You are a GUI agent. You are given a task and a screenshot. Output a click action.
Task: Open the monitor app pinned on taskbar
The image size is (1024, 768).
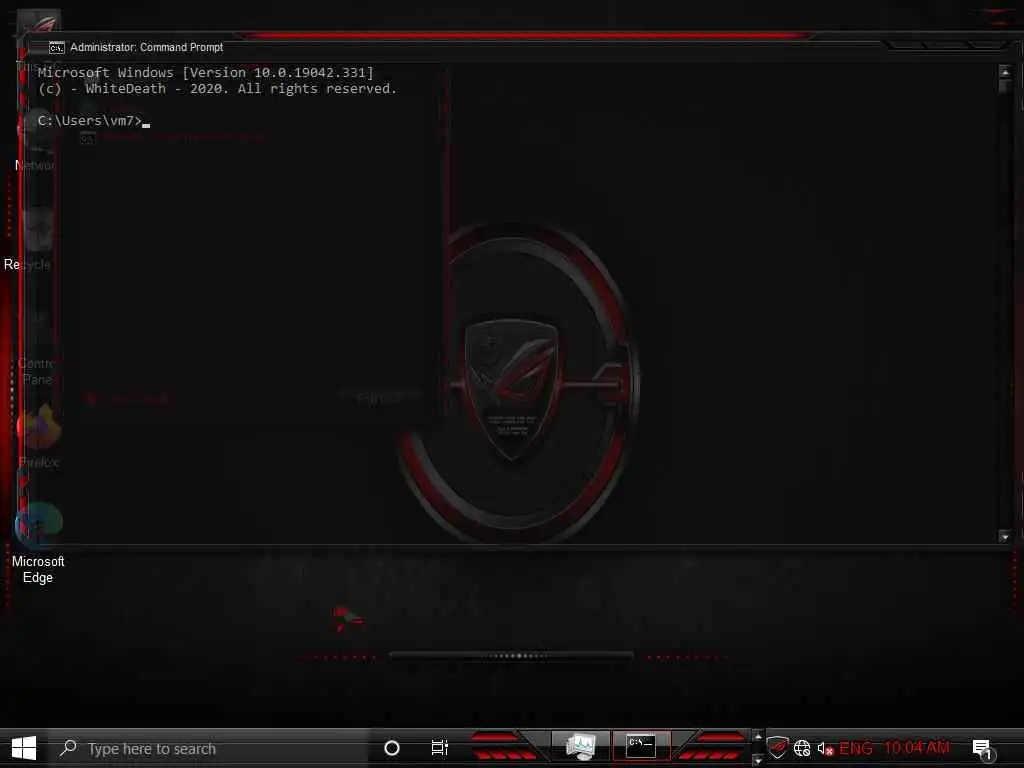tap(581, 747)
